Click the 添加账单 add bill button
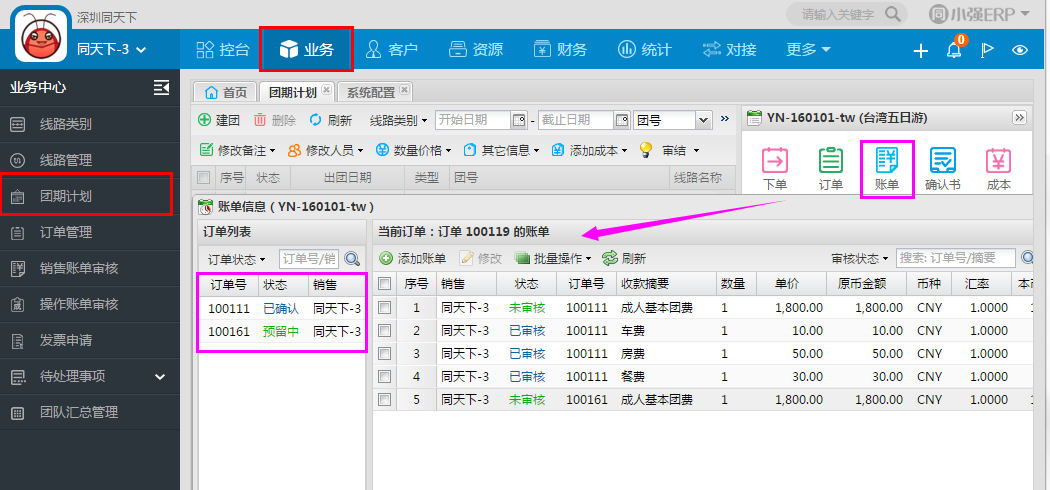The image size is (1050, 490). tap(413, 258)
